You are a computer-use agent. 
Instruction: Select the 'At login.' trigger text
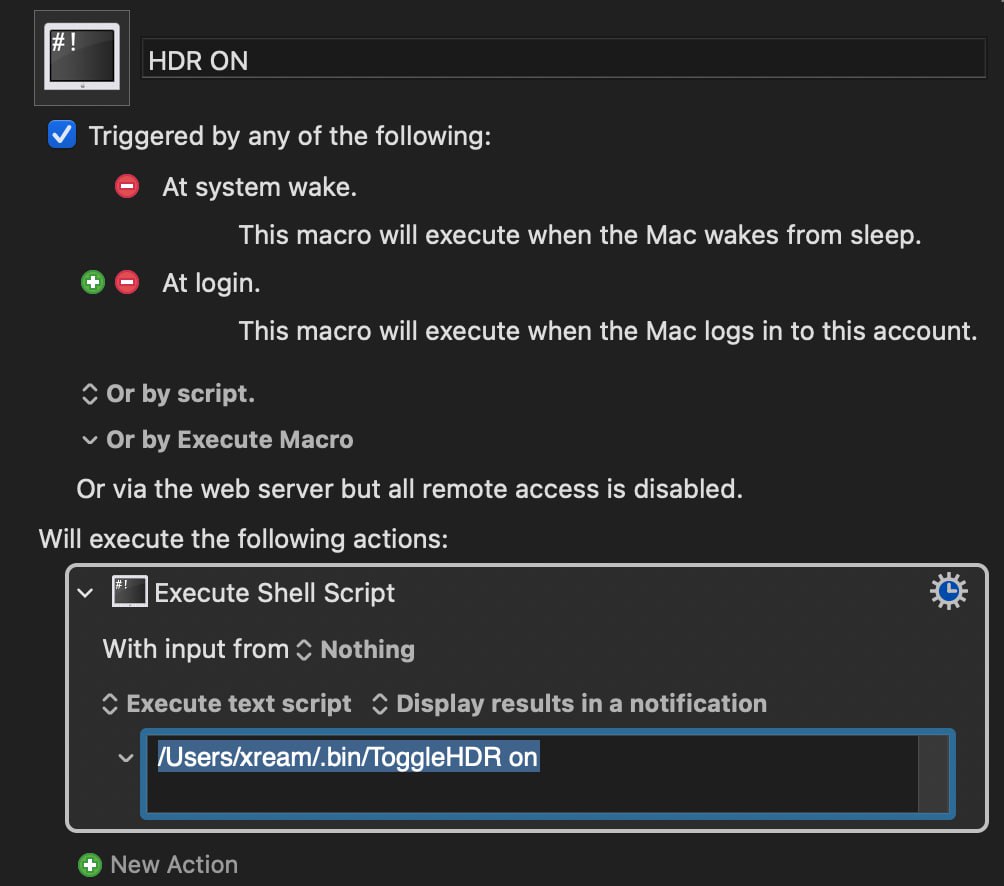[211, 283]
